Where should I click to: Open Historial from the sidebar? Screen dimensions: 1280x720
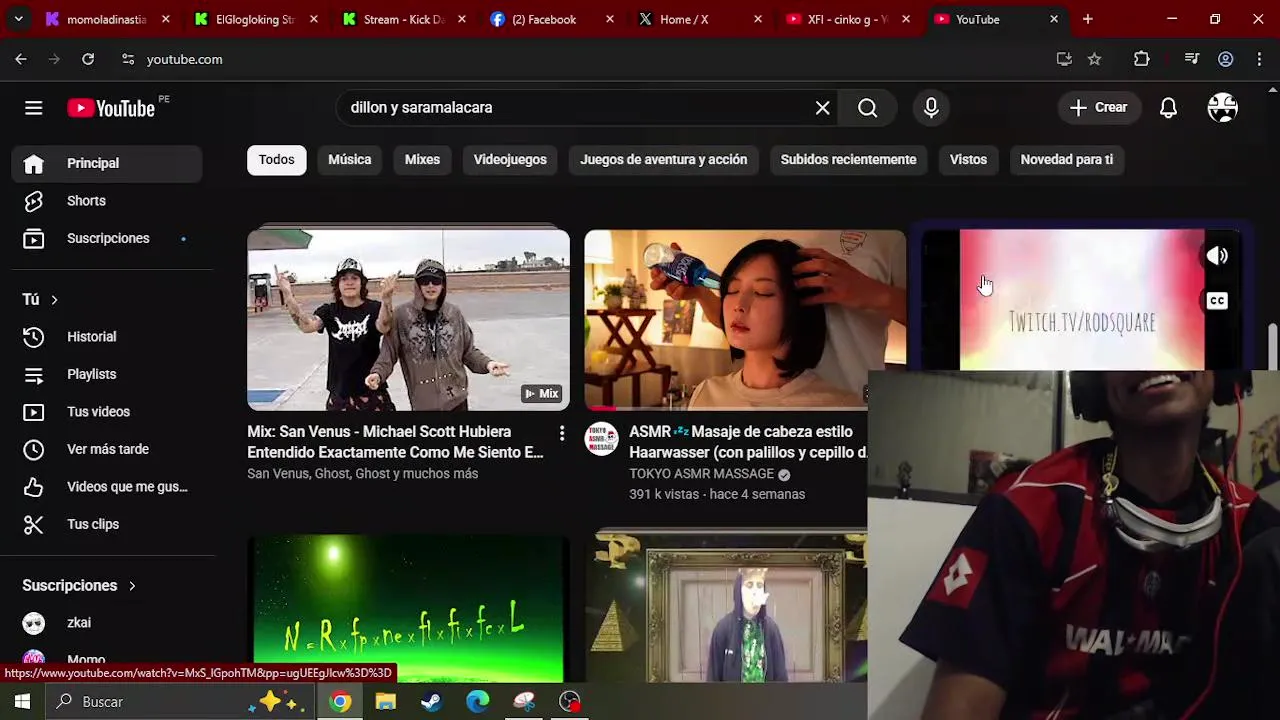pyautogui.click(x=107, y=337)
